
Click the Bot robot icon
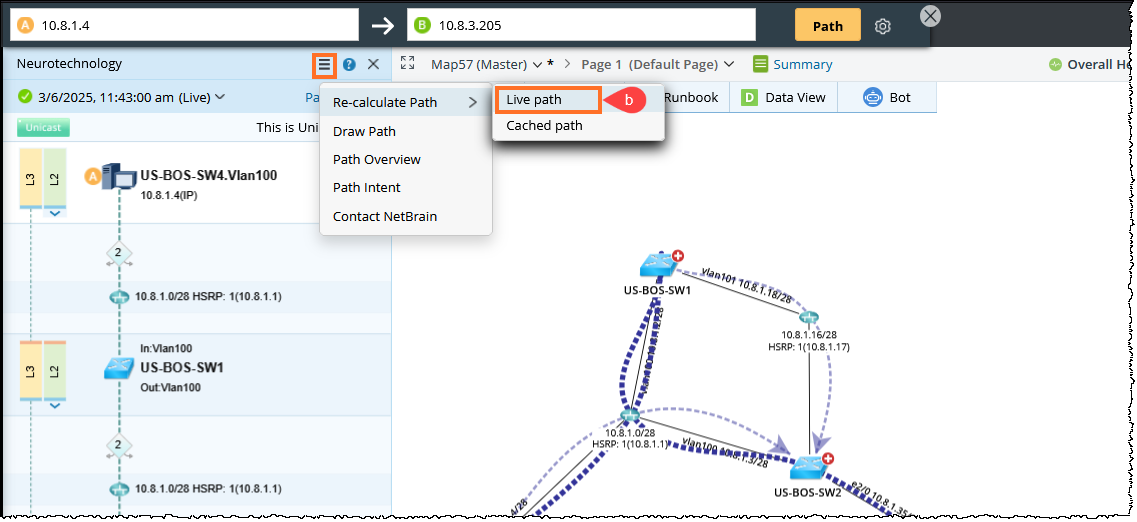pos(872,97)
